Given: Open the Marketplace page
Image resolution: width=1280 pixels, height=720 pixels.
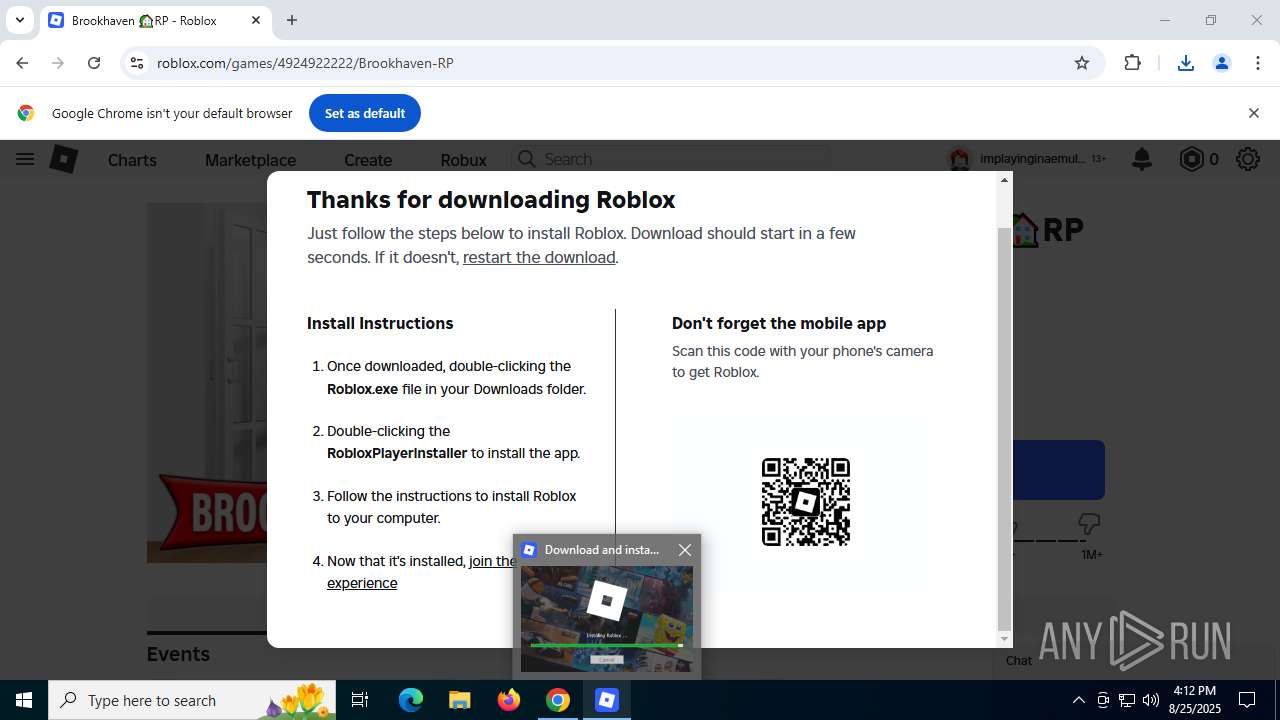Looking at the screenshot, I should click(x=250, y=160).
